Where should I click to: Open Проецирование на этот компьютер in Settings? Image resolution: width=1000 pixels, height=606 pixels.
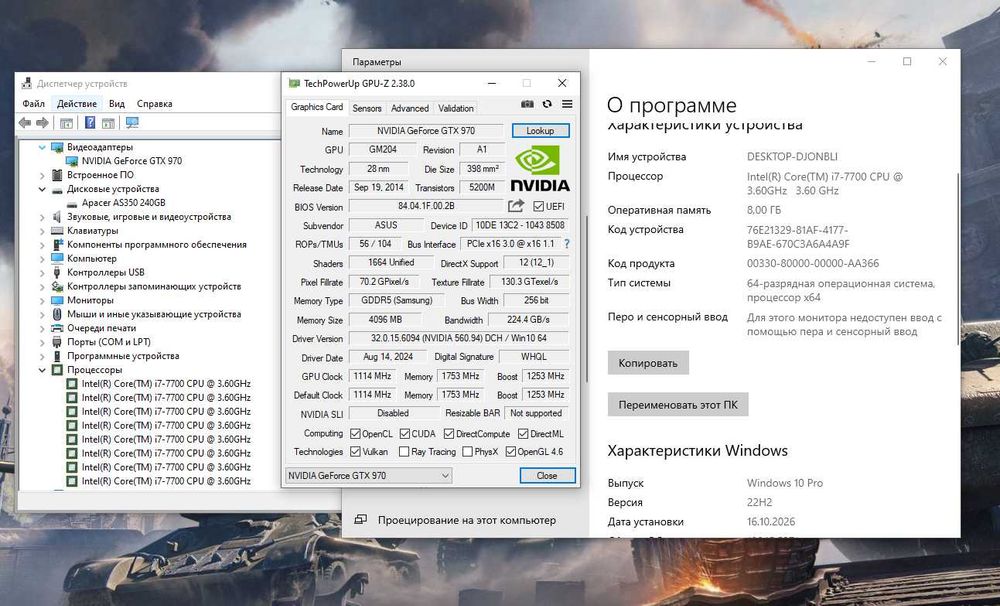(x=467, y=520)
